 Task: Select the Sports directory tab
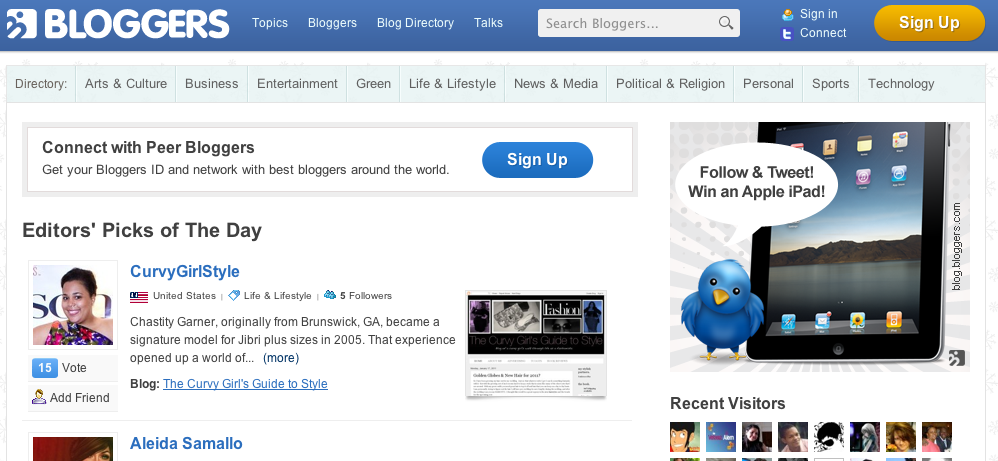pyautogui.click(x=831, y=84)
